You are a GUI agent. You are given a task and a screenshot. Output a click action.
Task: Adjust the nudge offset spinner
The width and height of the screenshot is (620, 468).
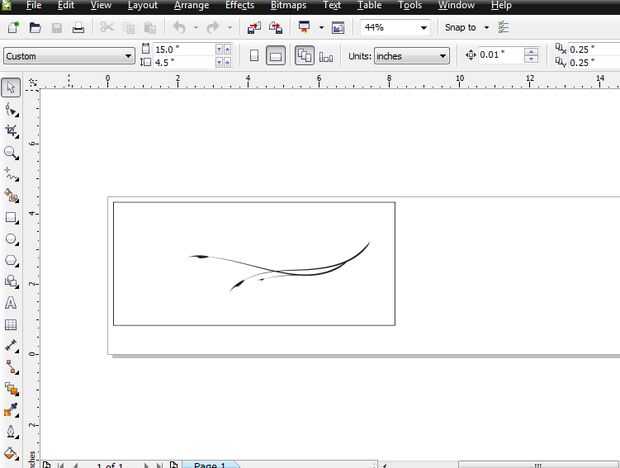click(531, 55)
